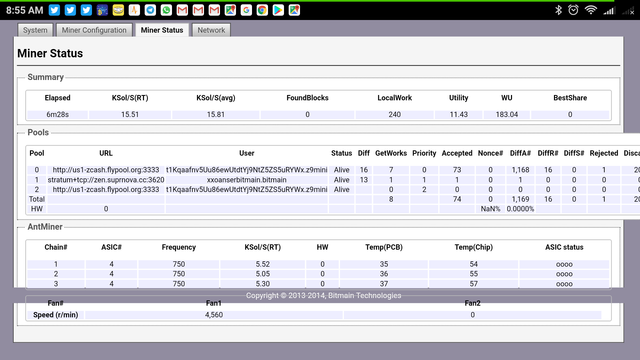Click the Frequency column header
Viewport: 640px width, 360px height.
[178, 247]
